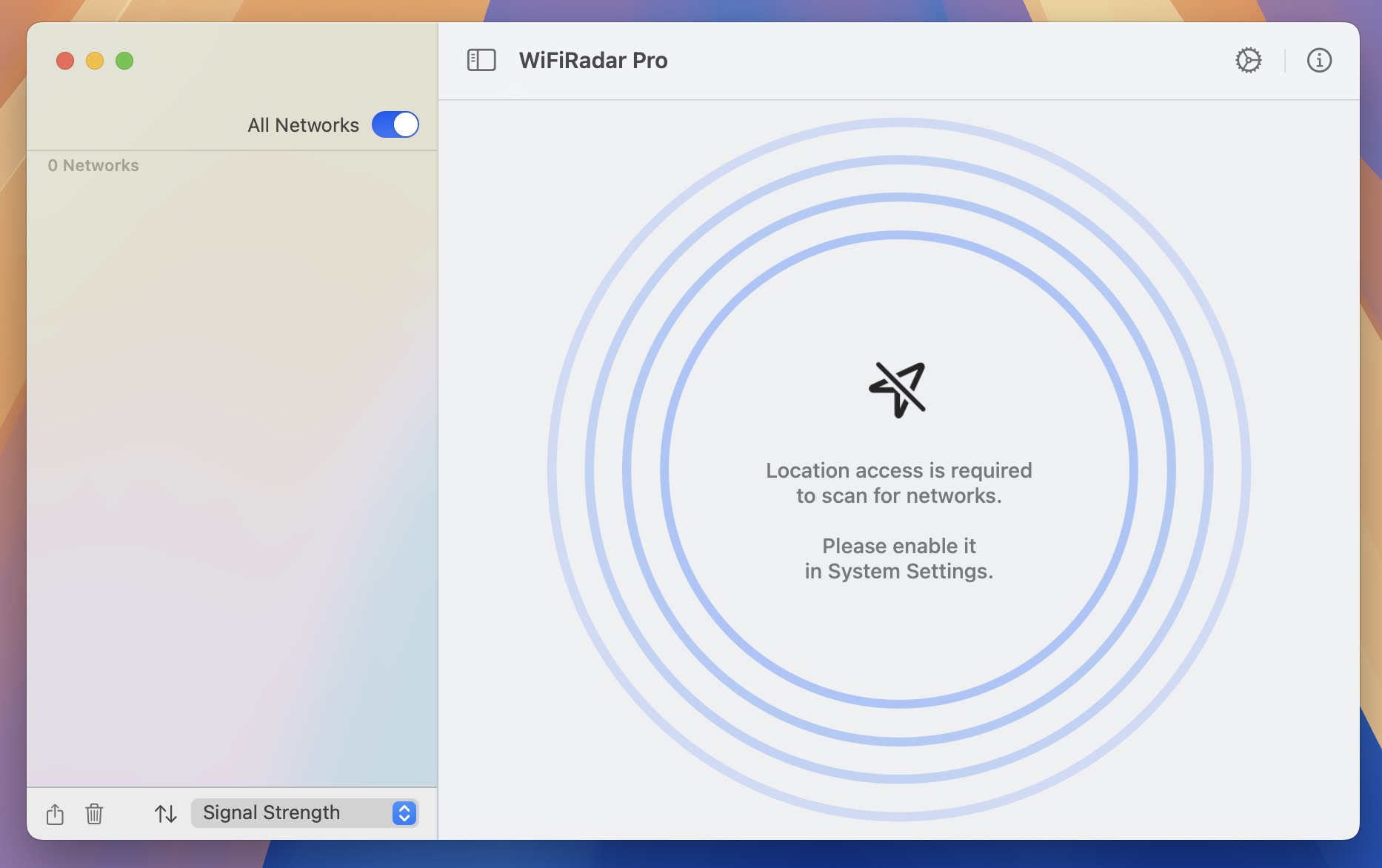Export networks using the share icon

tap(56, 813)
